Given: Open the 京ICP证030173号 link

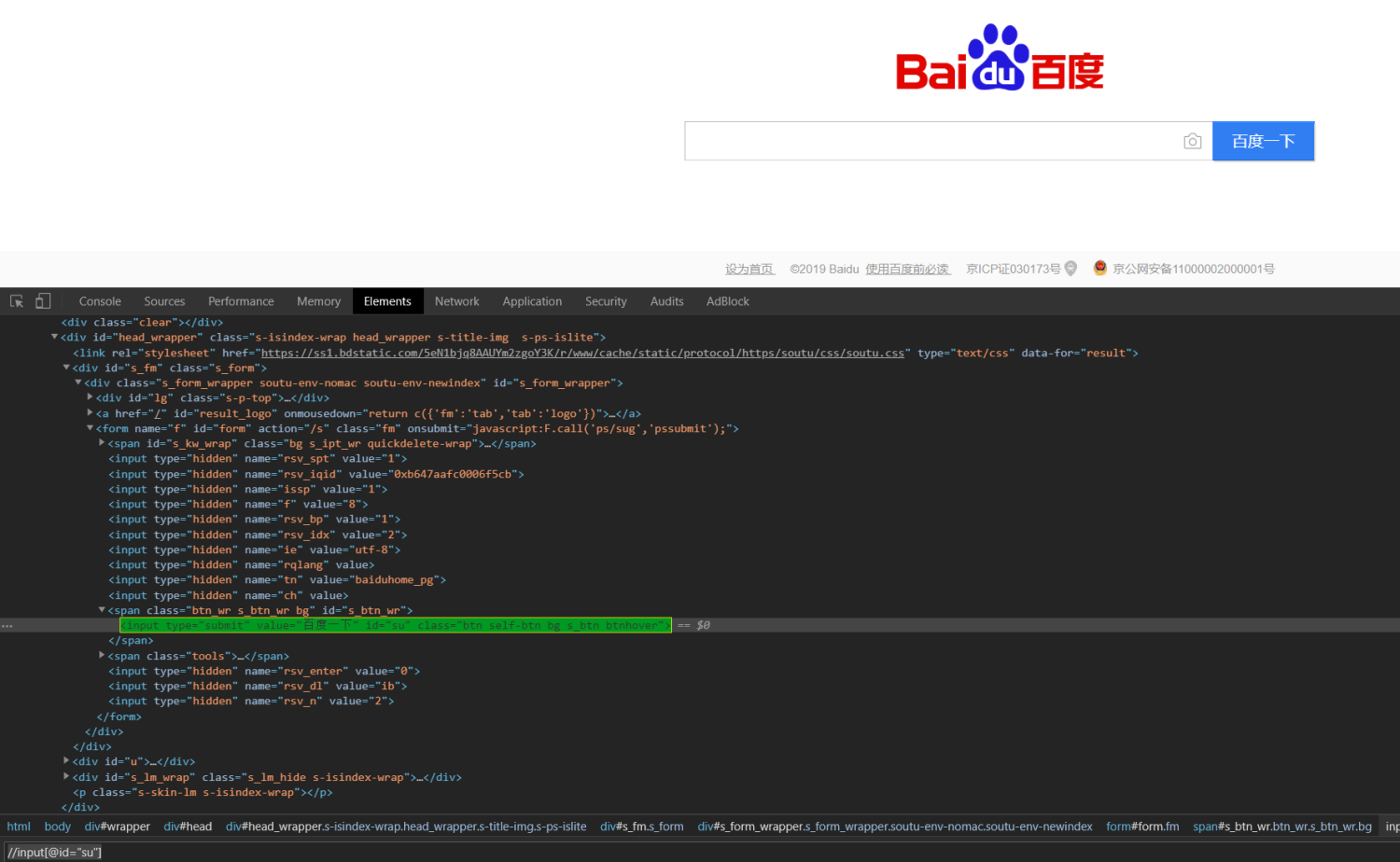Looking at the screenshot, I should point(1013,269).
